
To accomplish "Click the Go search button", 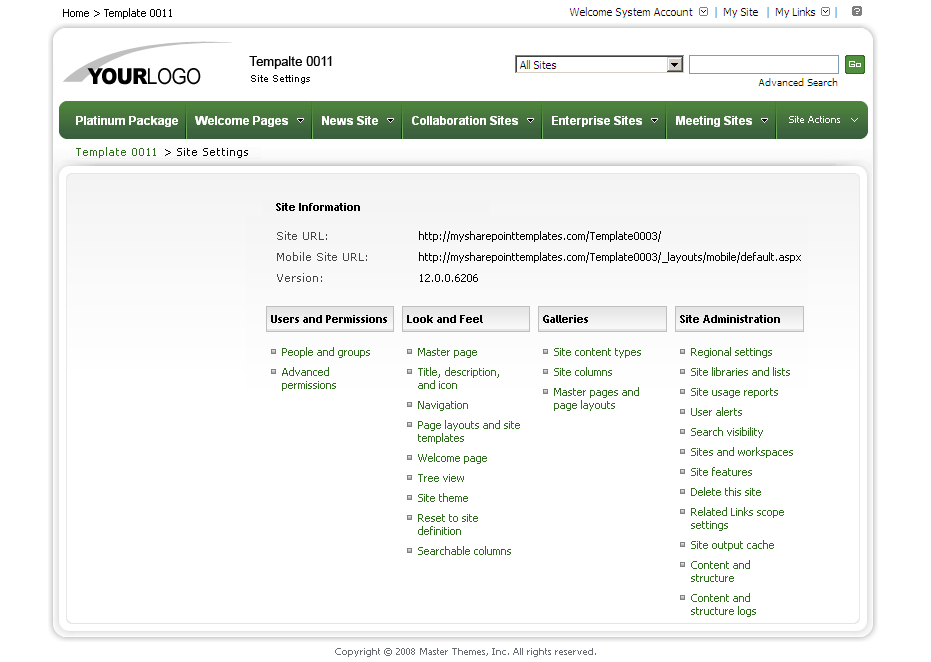I will point(855,63).
